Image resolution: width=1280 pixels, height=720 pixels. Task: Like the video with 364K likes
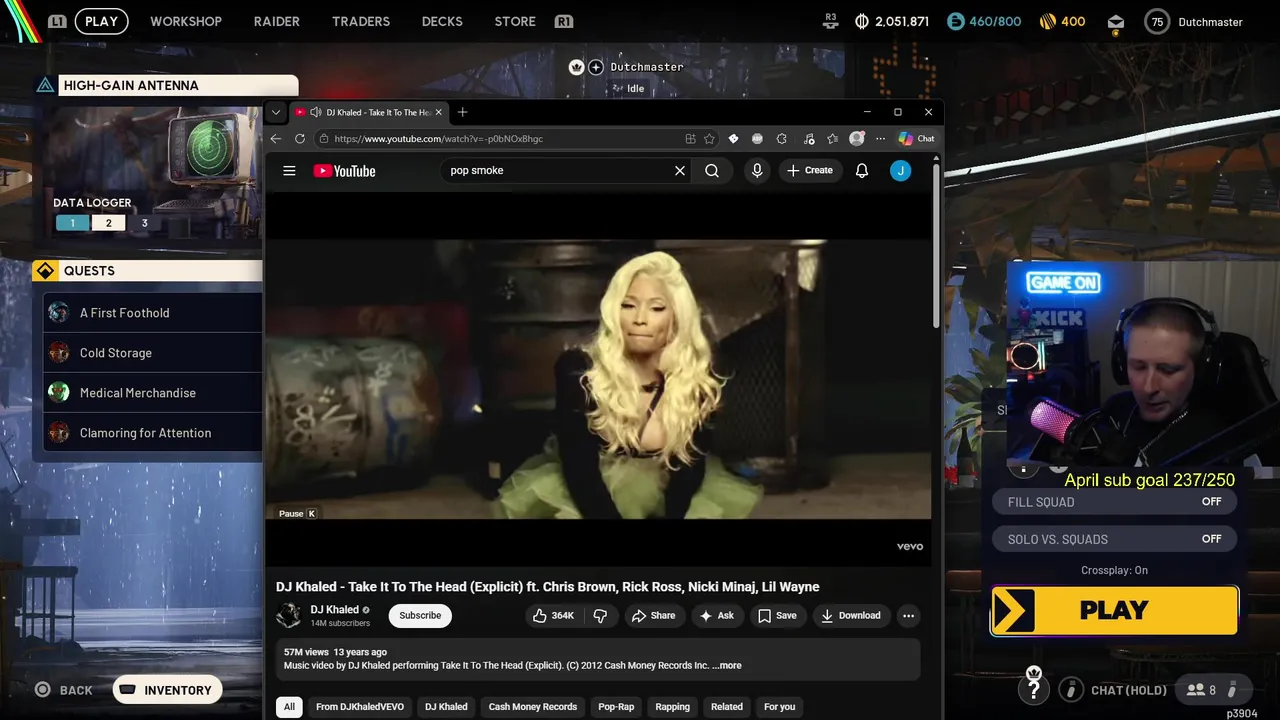click(554, 616)
